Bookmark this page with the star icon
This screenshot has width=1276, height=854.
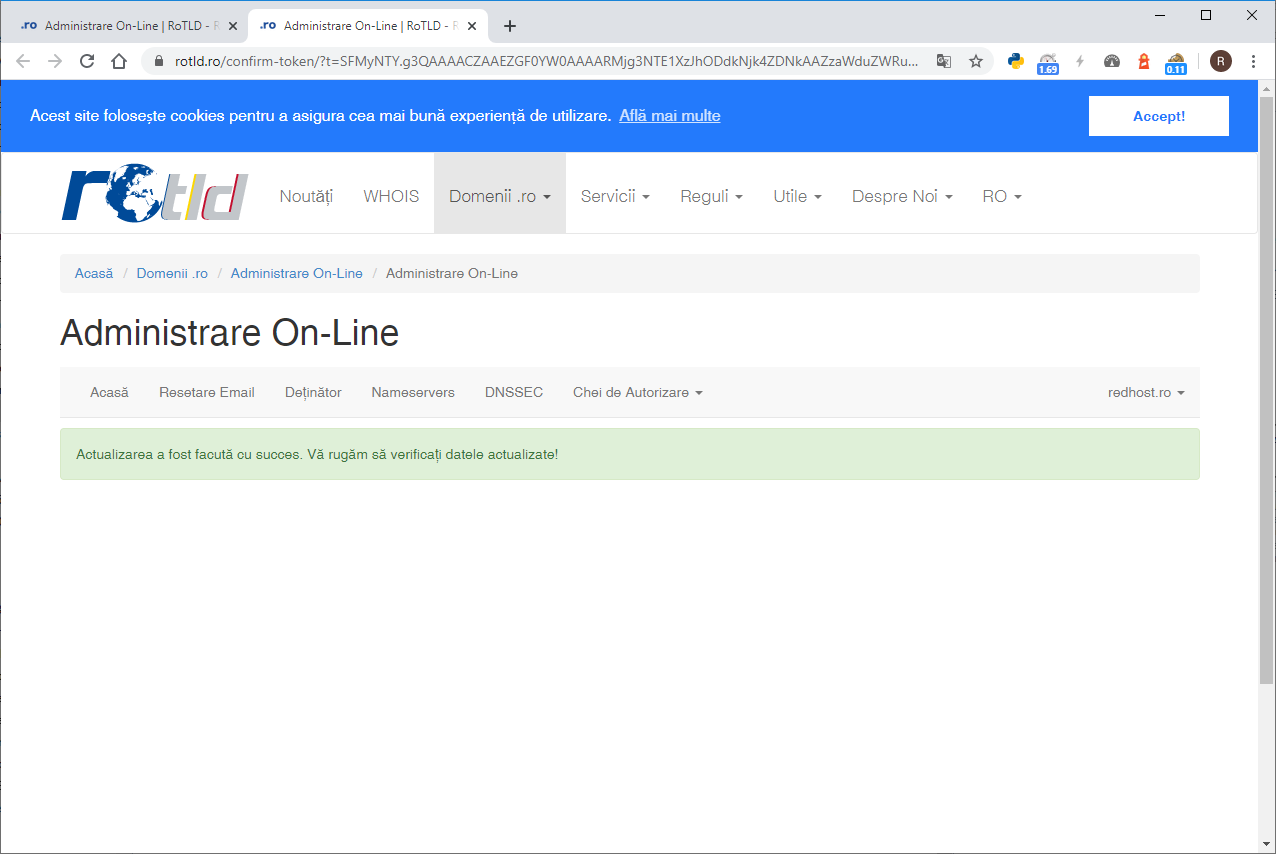[x=976, y=61]
